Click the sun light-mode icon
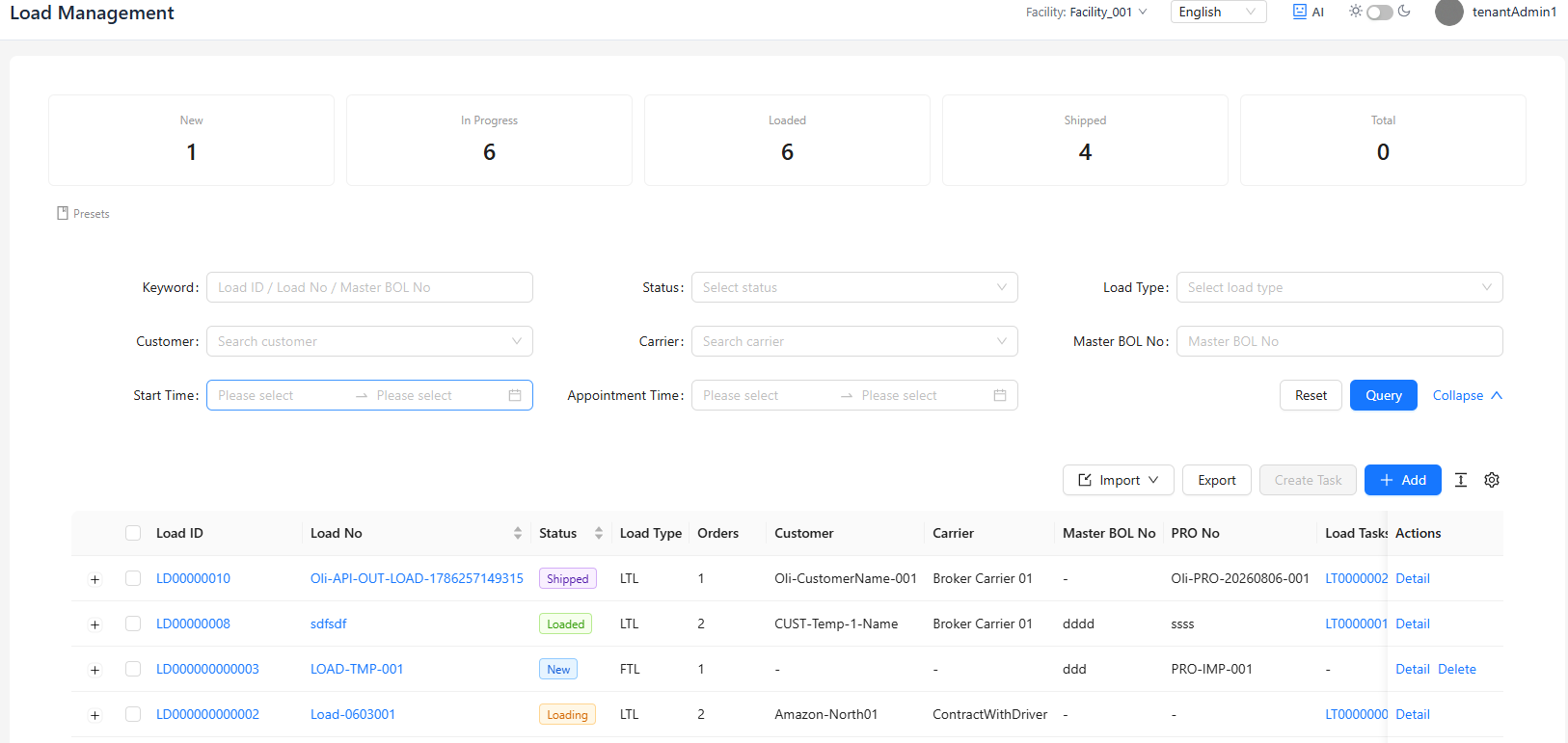The width and height of the screenshot is (1568, 743). click(1356, 12)
